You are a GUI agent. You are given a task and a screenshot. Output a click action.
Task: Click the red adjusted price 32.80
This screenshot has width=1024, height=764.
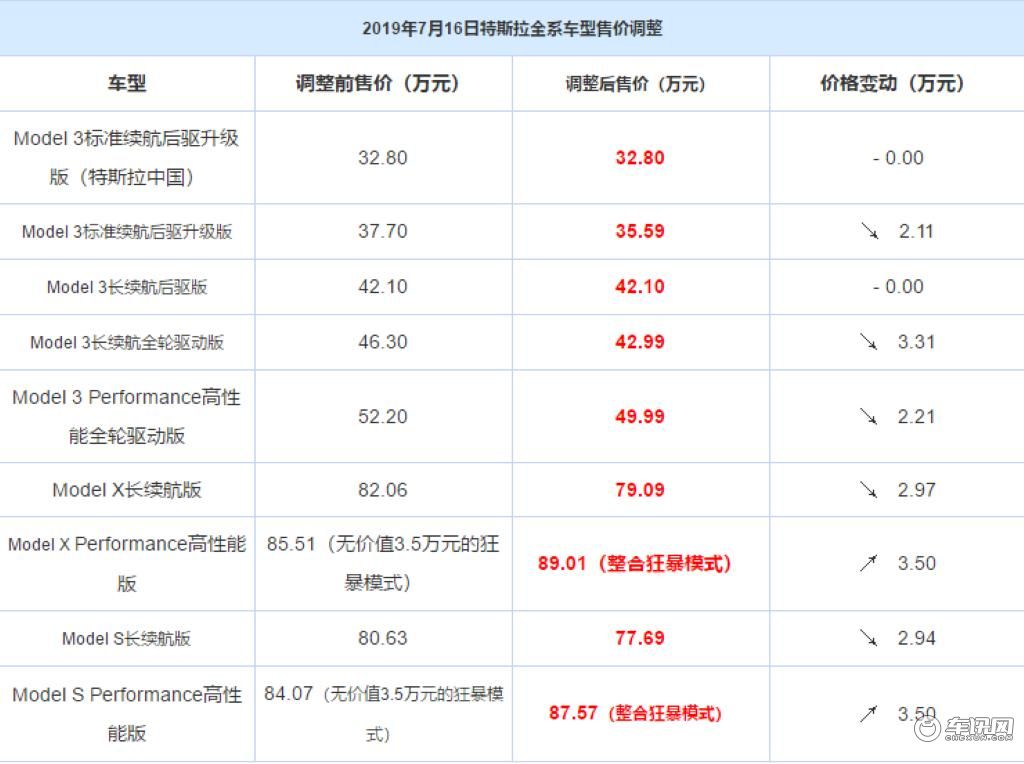click(x=640, y=157)
